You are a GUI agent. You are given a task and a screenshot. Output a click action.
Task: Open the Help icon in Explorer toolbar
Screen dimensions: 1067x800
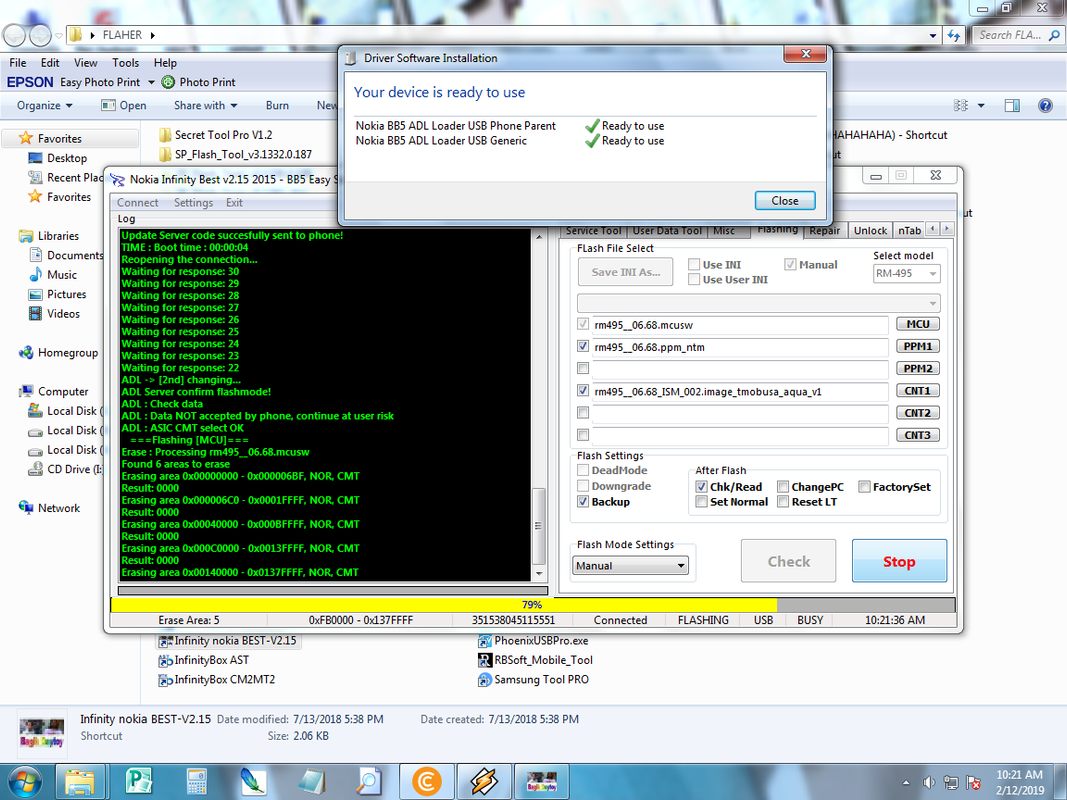coord(1045,105)
